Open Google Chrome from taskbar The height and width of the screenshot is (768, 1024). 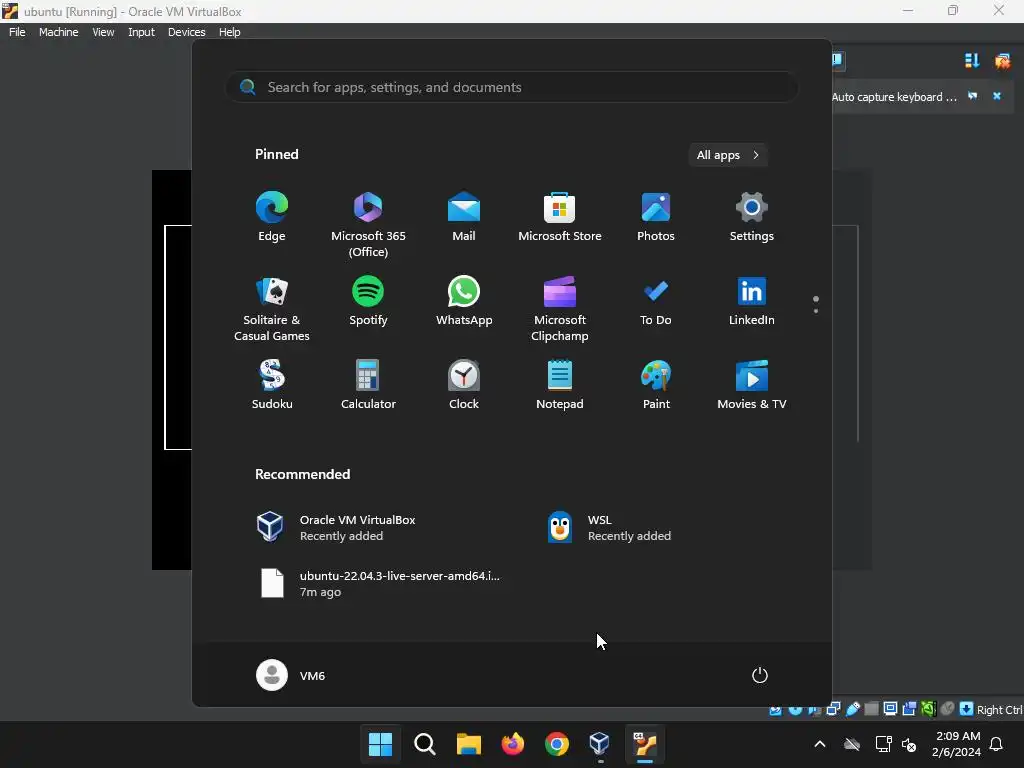pyautogui.click(x=556, y=744)
